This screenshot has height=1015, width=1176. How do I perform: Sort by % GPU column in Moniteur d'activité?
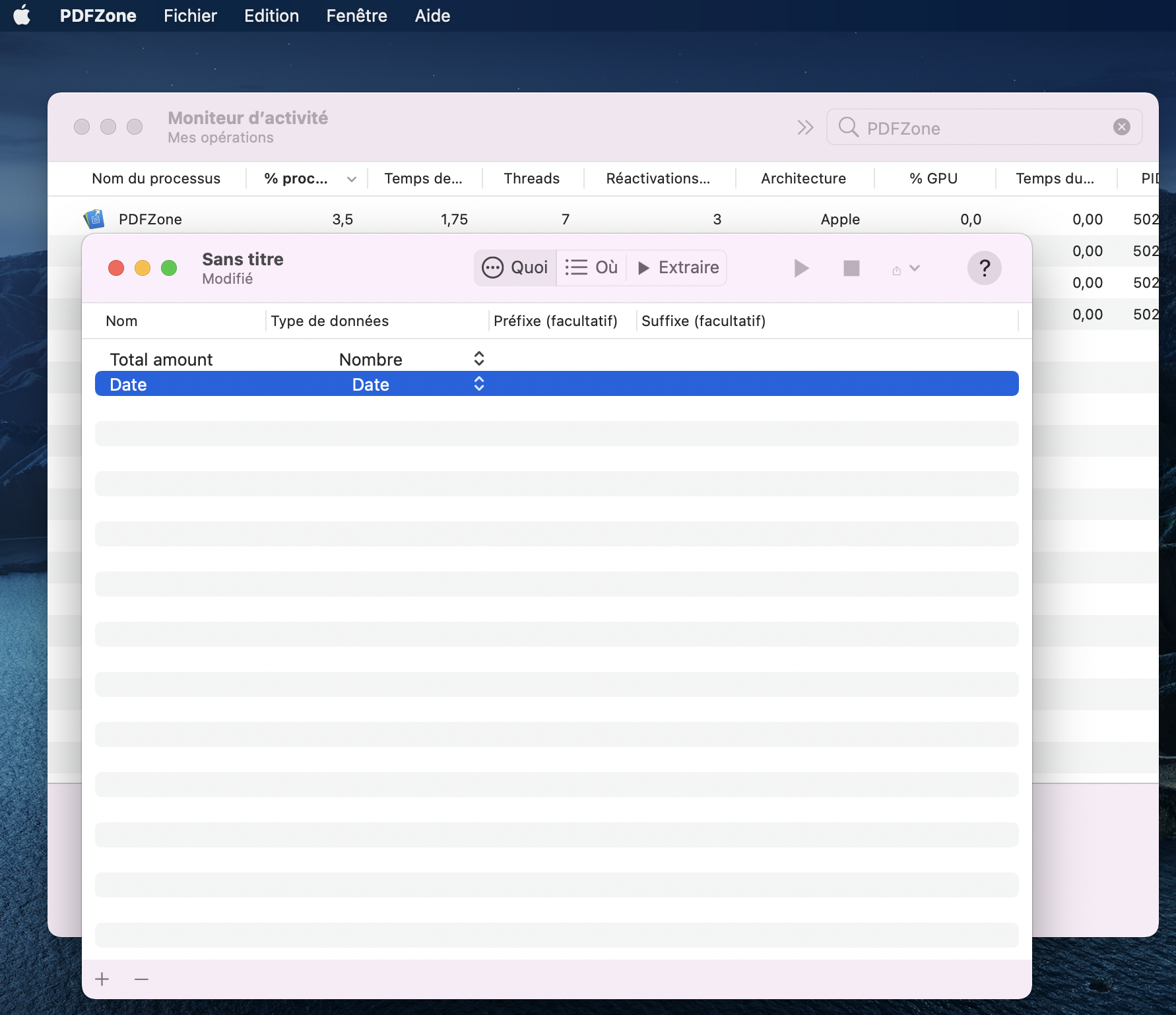tap(934, 178)
